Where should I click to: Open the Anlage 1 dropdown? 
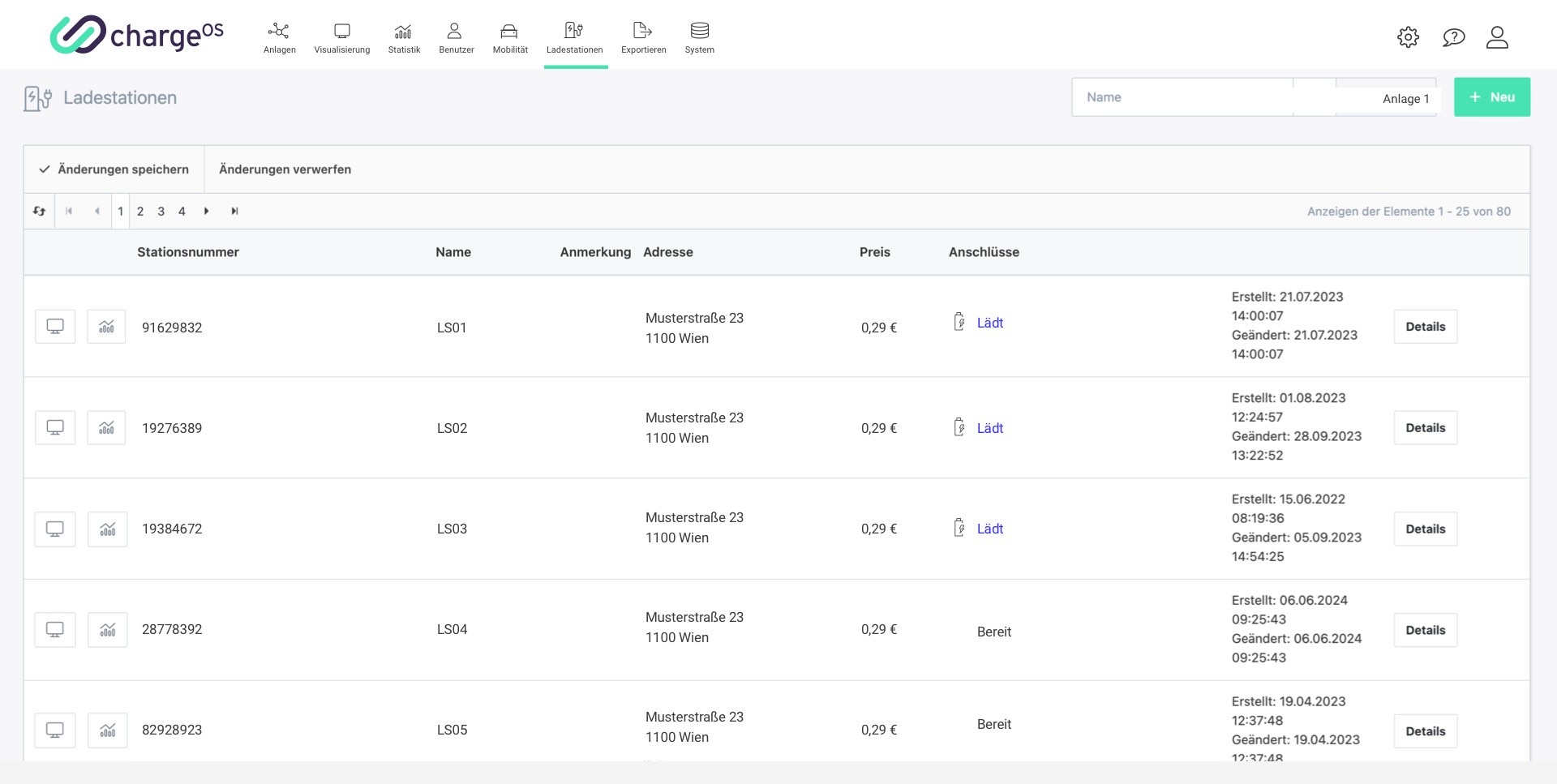(1386, 98)
